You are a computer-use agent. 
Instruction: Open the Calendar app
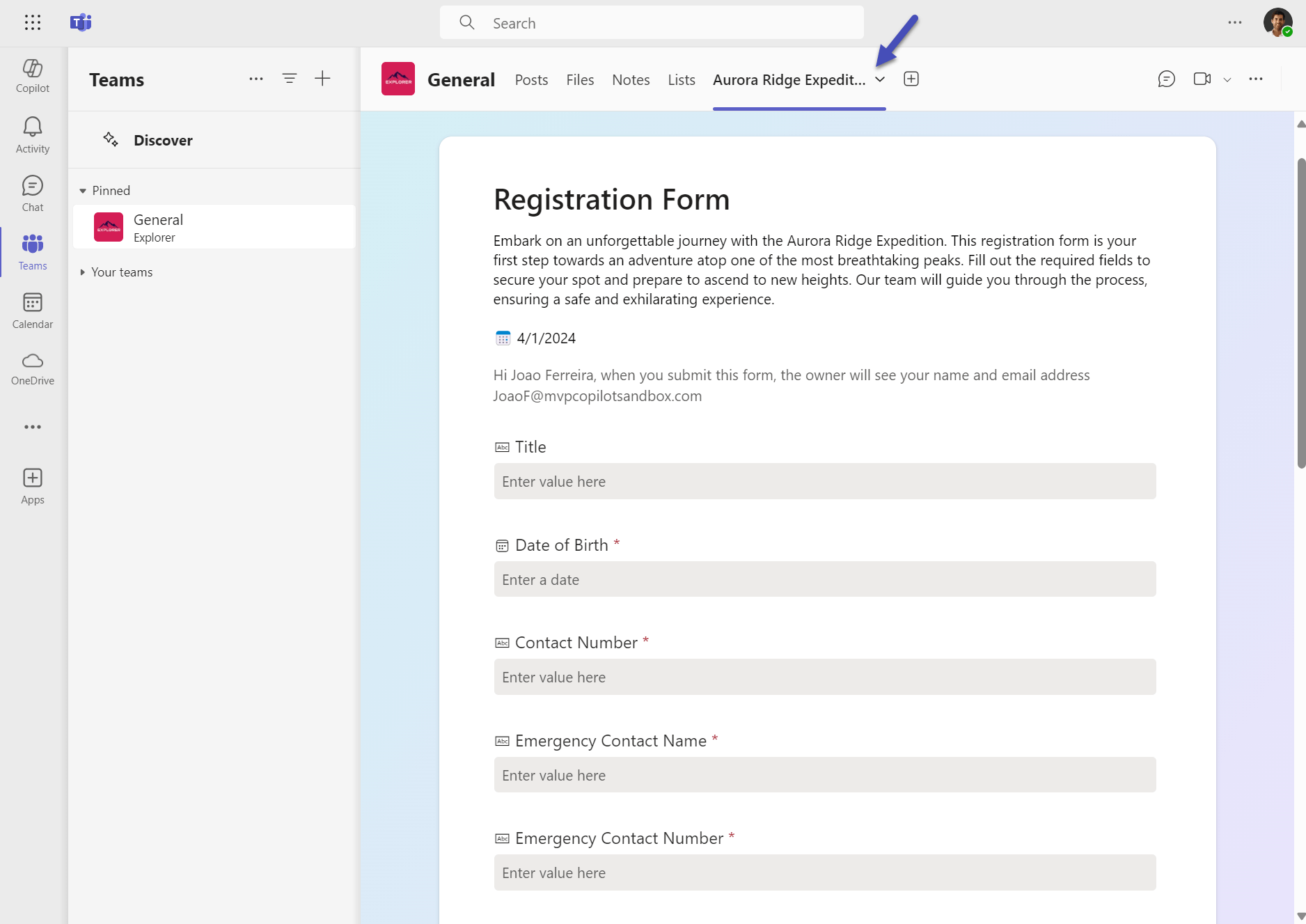tap(32, 310)
